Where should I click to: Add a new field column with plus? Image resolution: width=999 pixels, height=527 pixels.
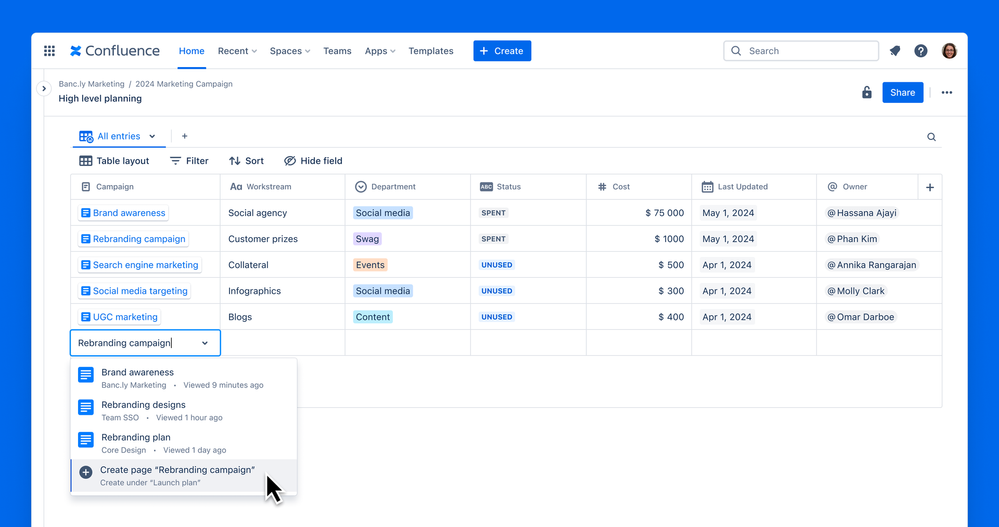[930, 187]
